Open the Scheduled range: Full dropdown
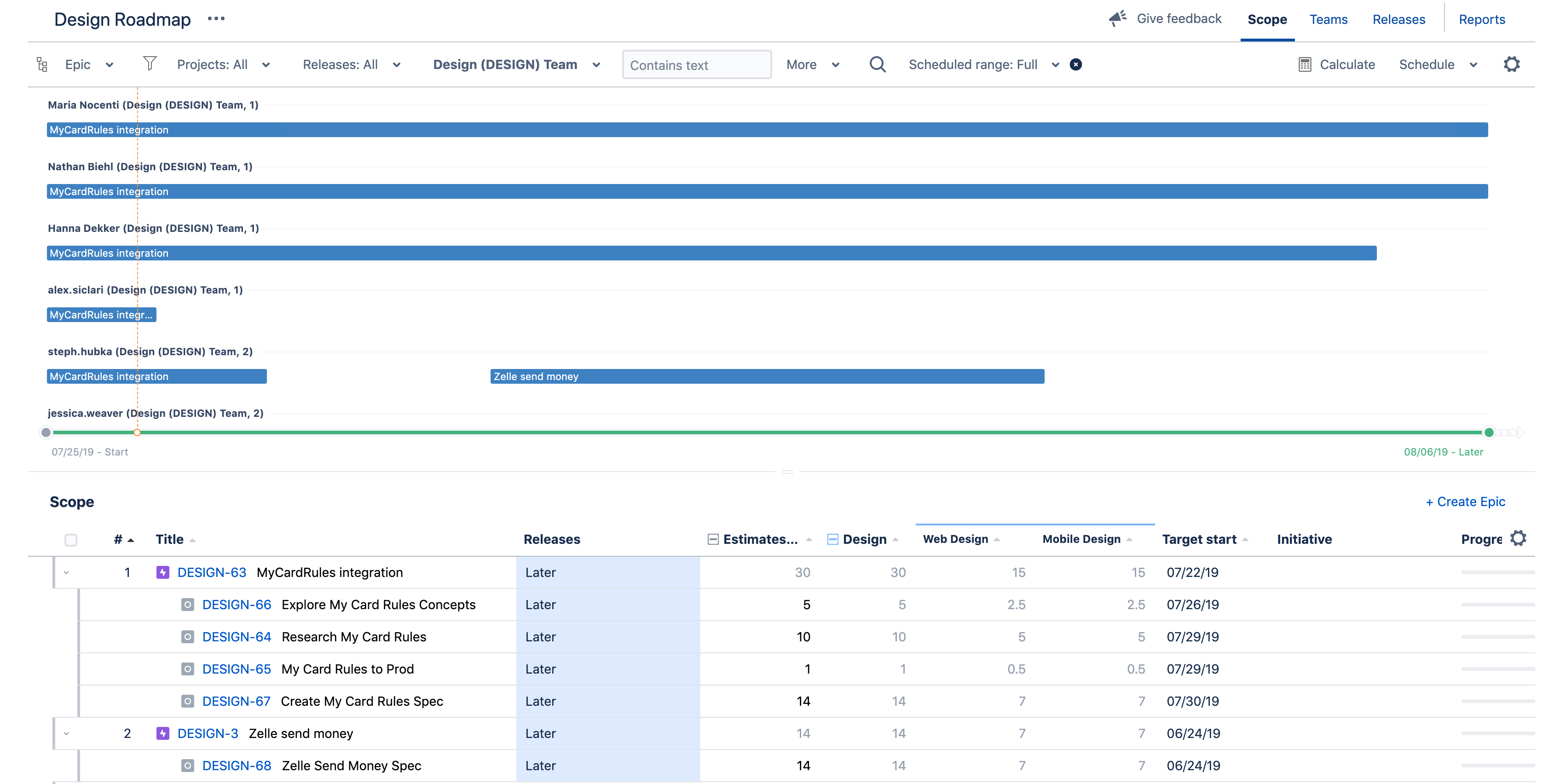 coord(984,64)
